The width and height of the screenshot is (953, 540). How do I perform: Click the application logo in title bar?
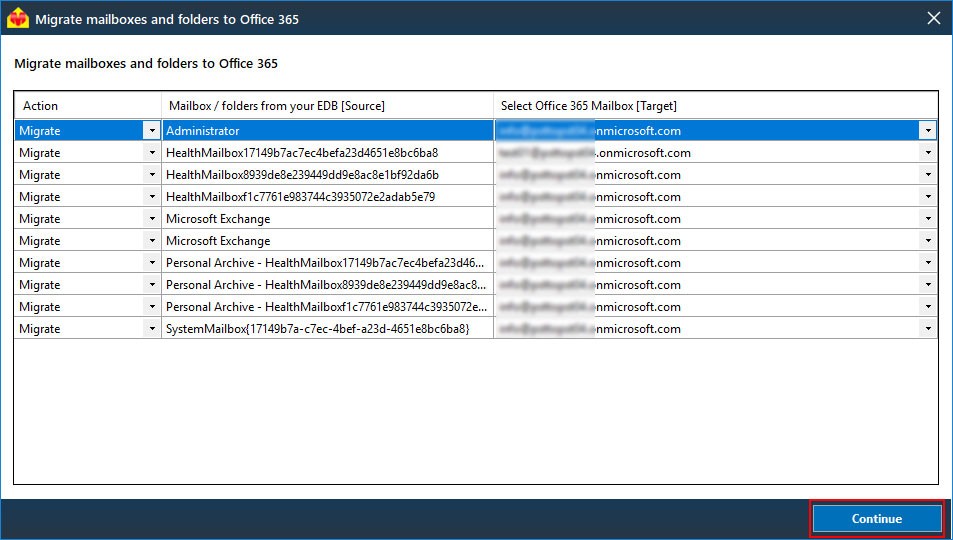pyautogui.click(x=18, y=18)
